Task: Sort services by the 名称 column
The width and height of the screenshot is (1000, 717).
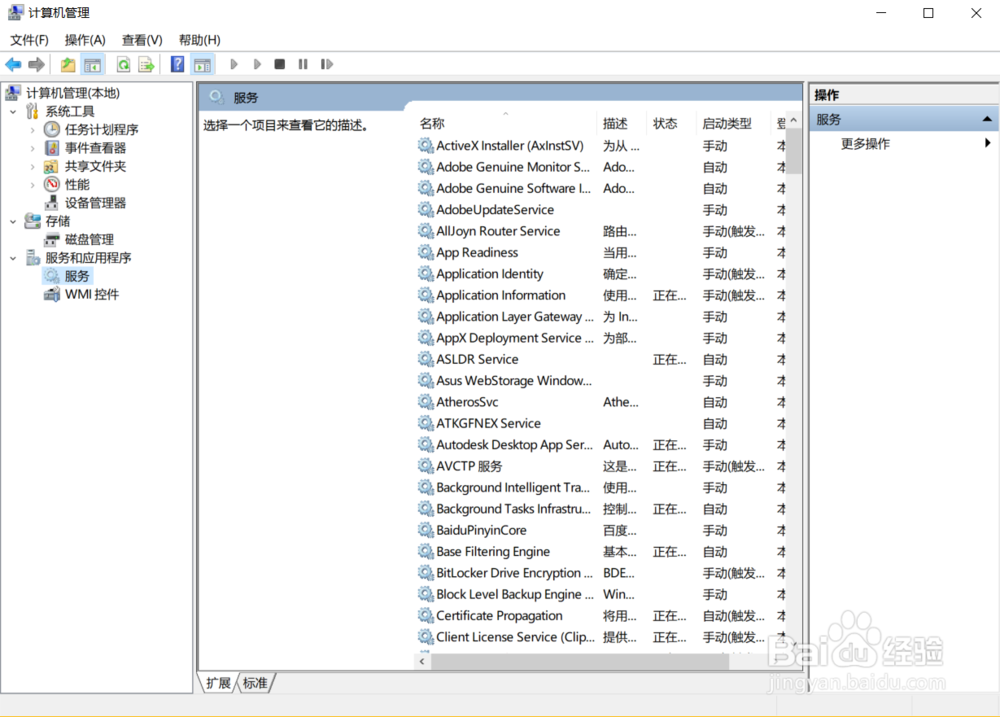Action: [432, 123]
